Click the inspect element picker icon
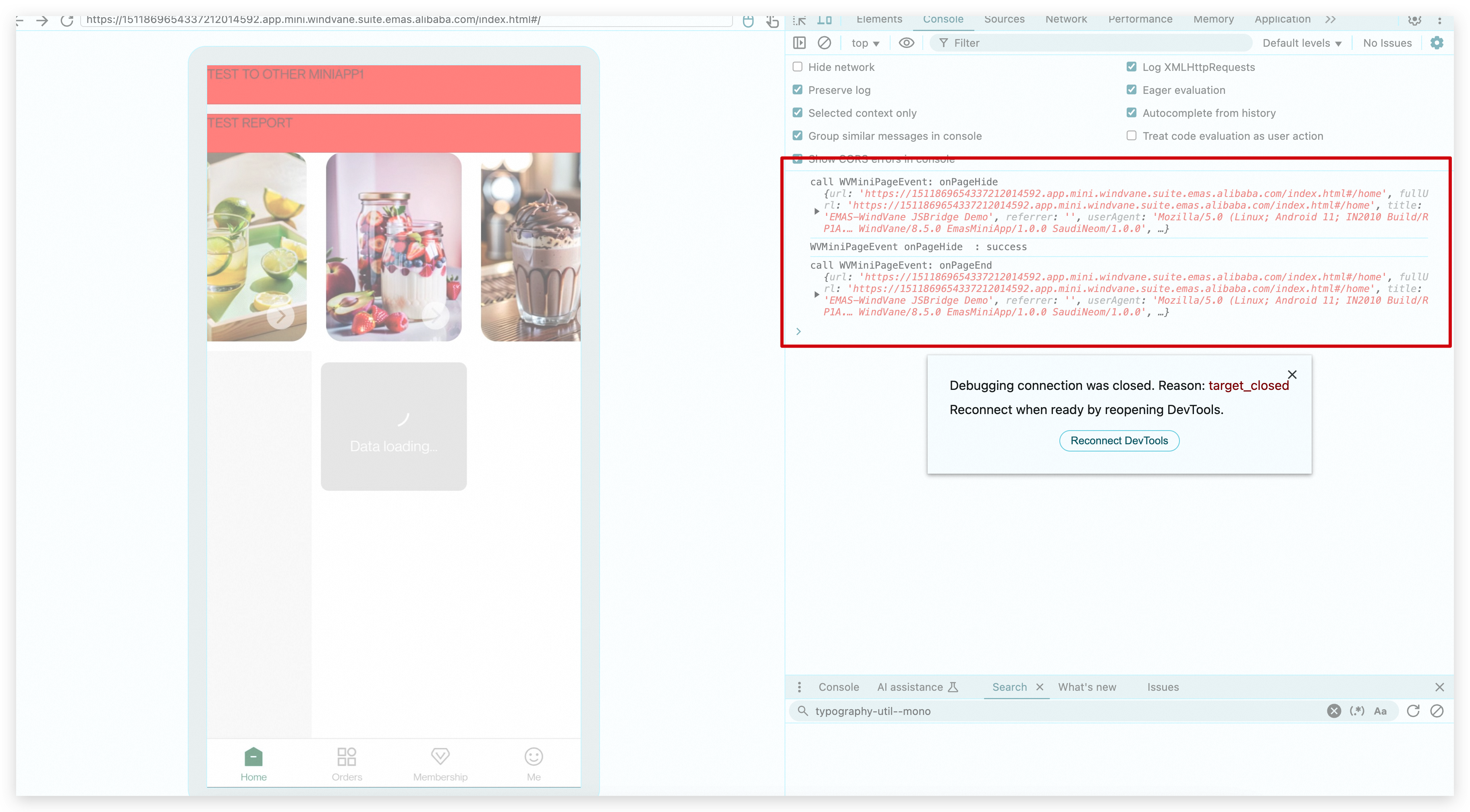Viewport: 1470px width, 812px height. [x=799, y=20]
